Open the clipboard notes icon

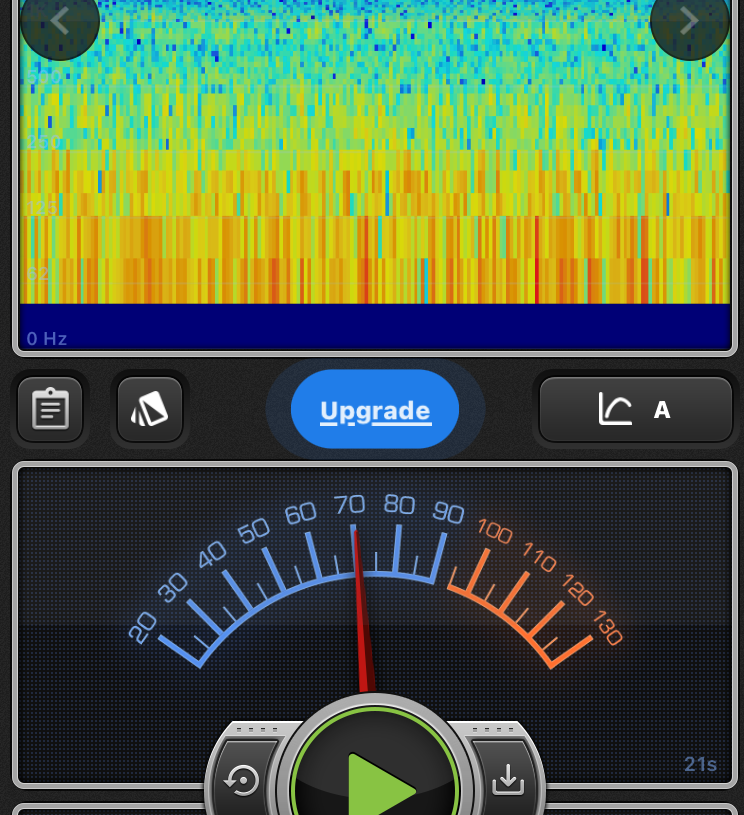[x=50, y=409]
